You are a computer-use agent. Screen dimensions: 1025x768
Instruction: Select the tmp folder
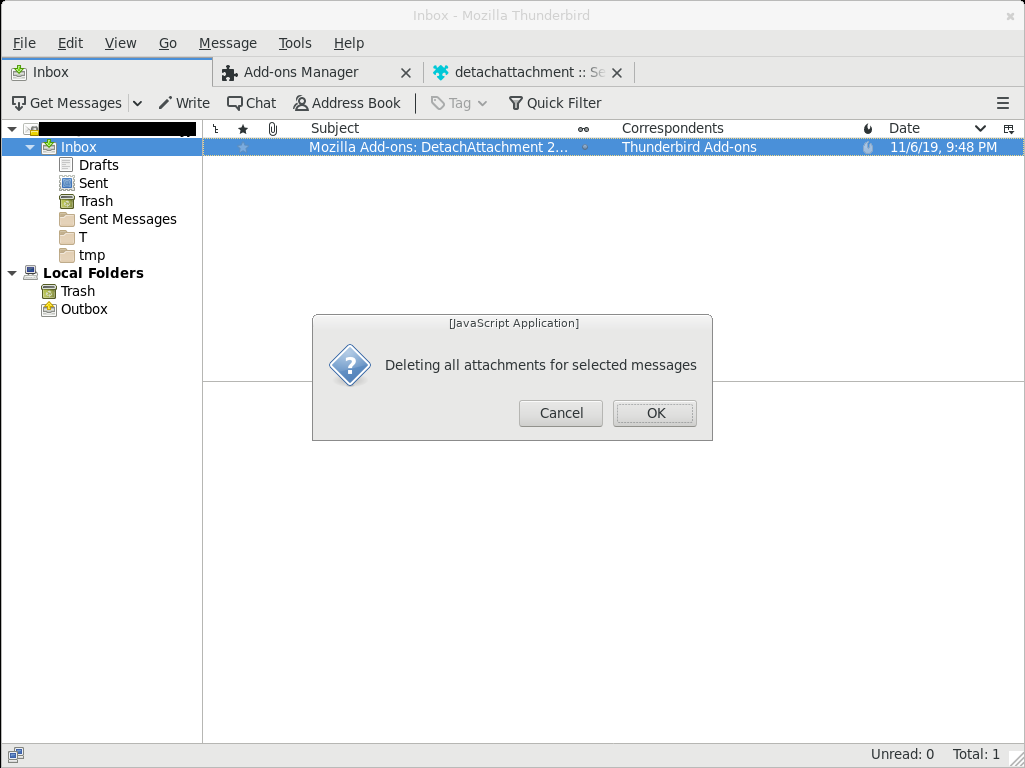pos(92,255)
